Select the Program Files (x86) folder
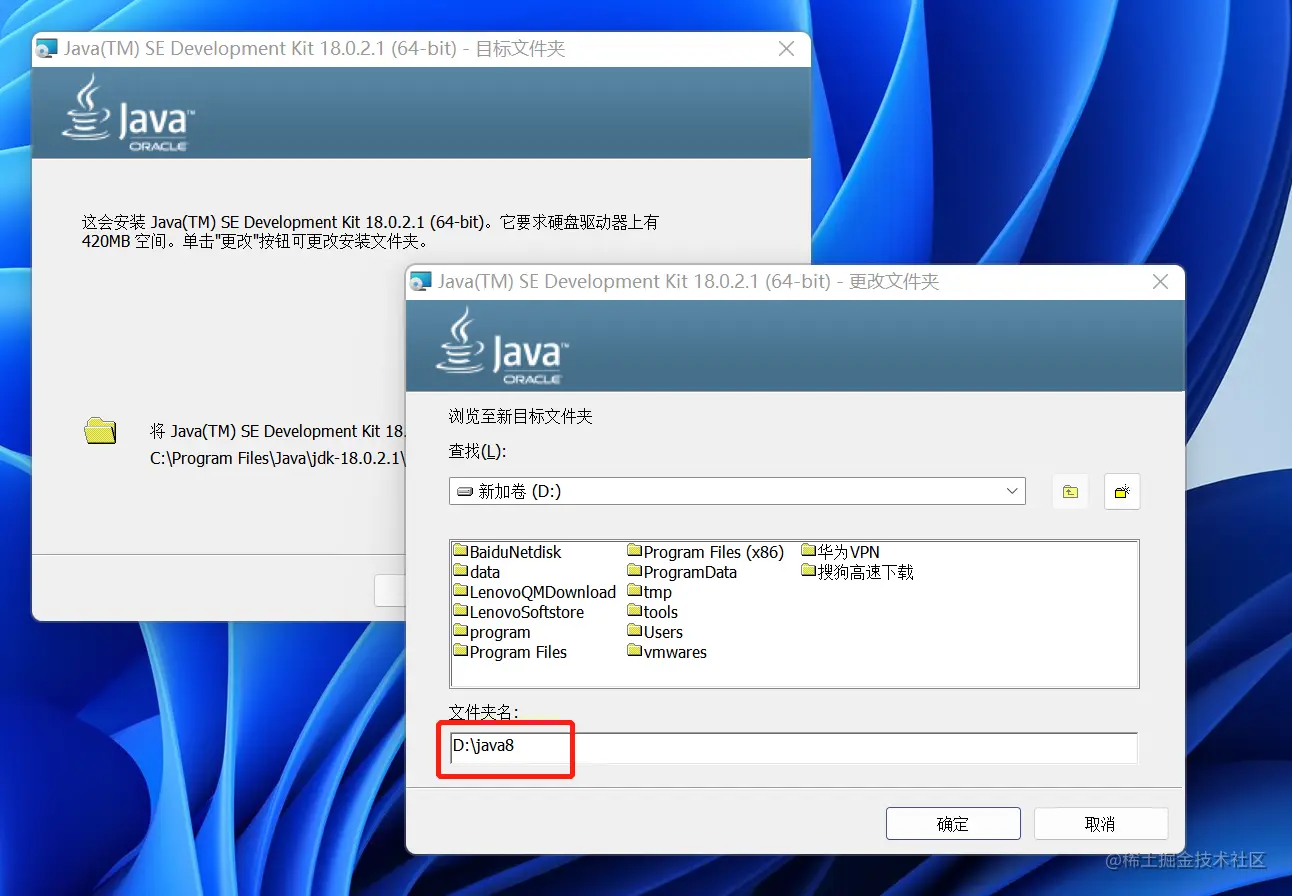The image size is (1292, 896). click(x=706, y=552)
